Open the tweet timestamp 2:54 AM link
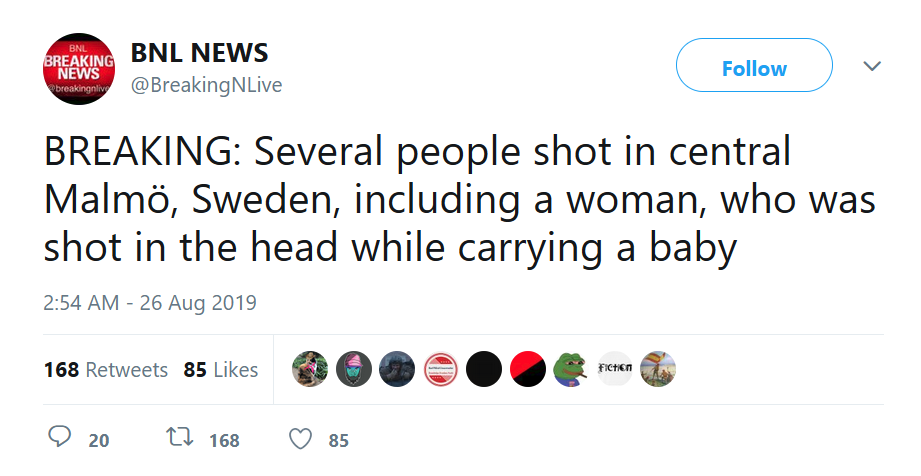921x476 pixels. (150, 302)
